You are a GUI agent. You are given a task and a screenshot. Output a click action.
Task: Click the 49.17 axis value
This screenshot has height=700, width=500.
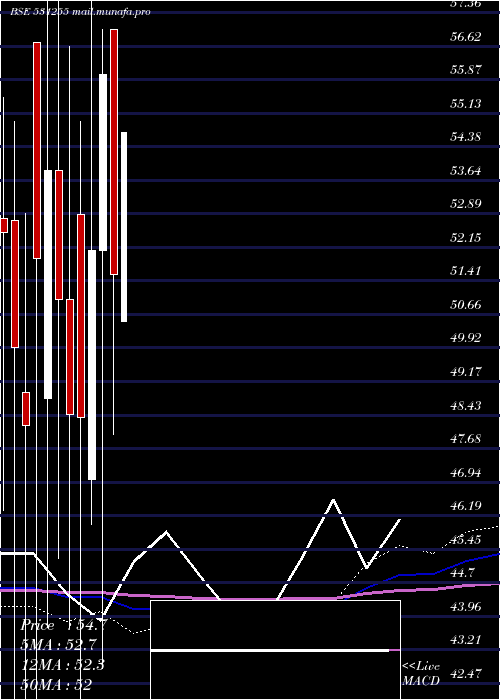pos(465,372)
